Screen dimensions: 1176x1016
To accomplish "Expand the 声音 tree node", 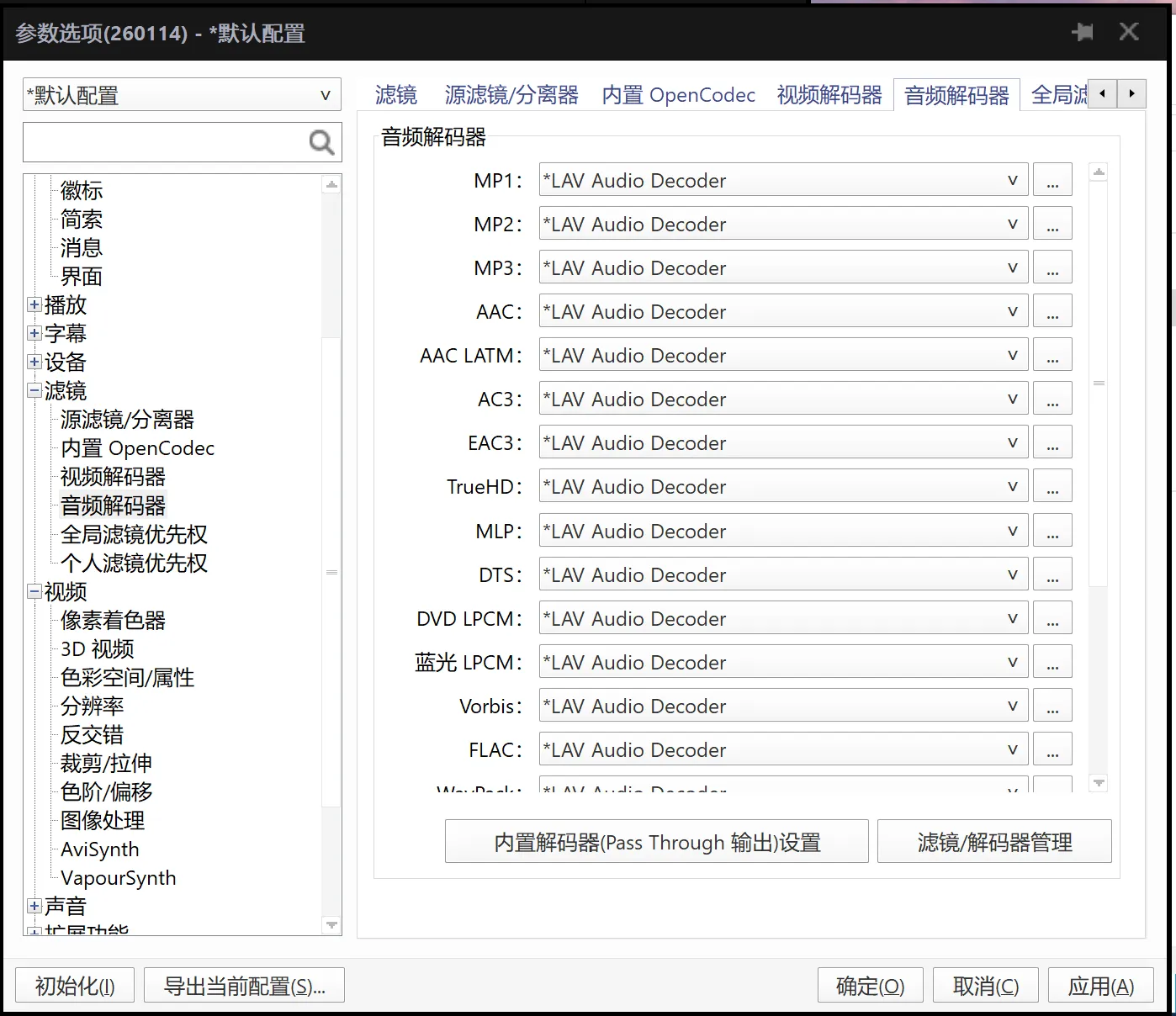I will click(x=34, y=907).
